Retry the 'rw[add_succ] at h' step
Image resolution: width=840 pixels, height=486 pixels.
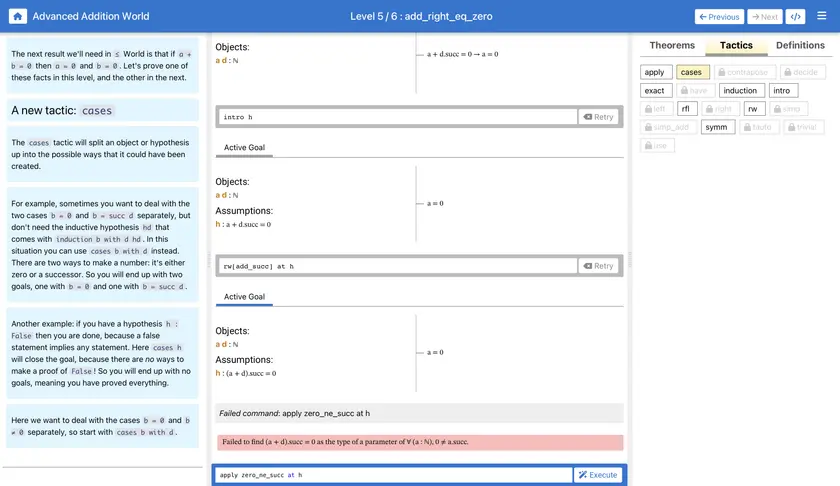tap(598, 266)
